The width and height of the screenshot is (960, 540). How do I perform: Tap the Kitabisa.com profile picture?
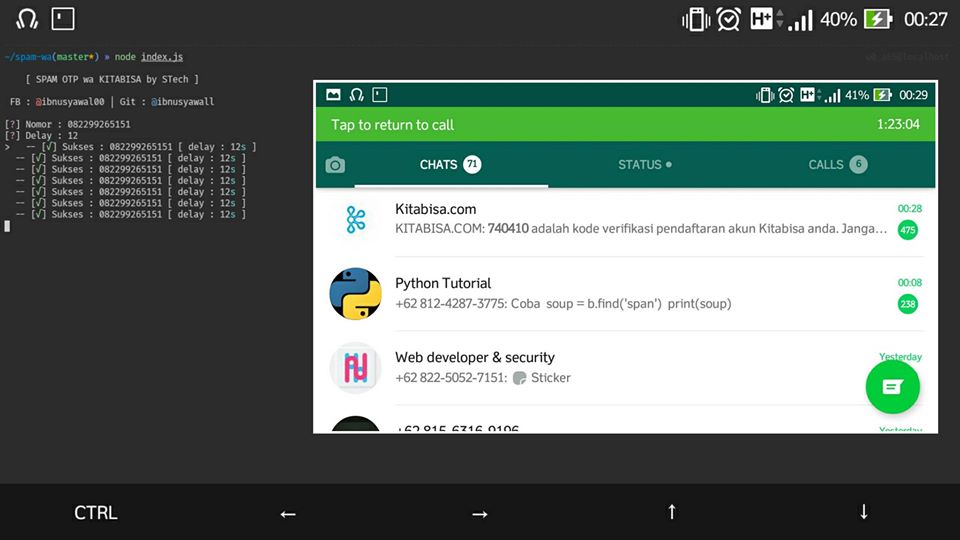tap(356, 220)
